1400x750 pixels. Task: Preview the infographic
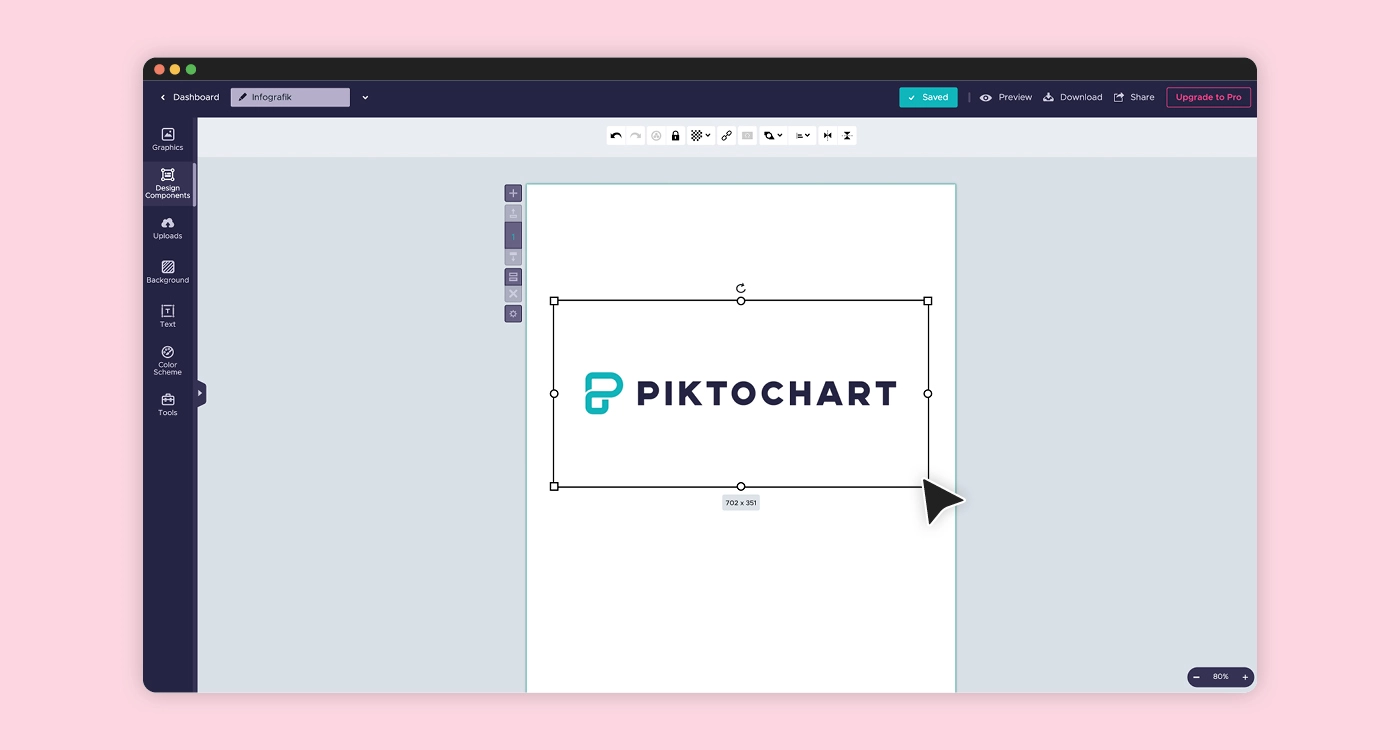click(x=1006, y=97)
